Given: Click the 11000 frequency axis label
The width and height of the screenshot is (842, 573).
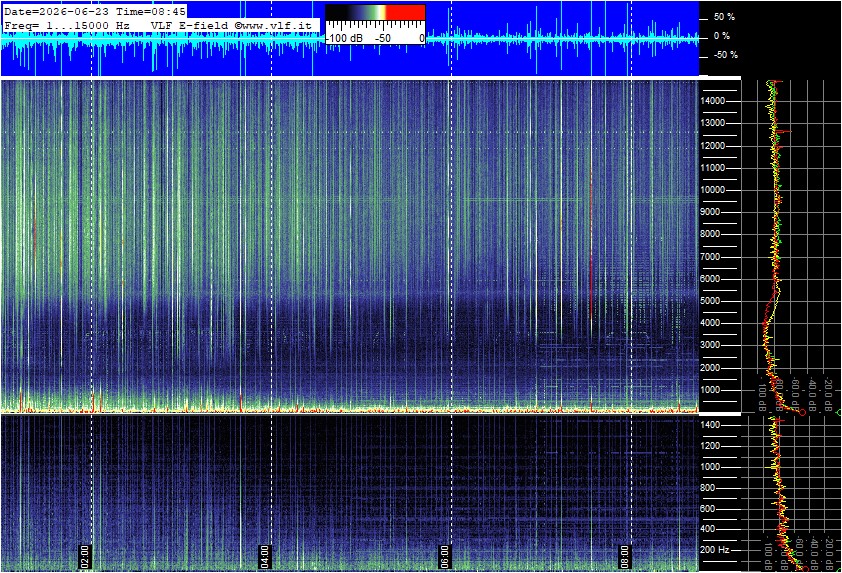Looking at the screenshot, I should (x=713, y=168).
